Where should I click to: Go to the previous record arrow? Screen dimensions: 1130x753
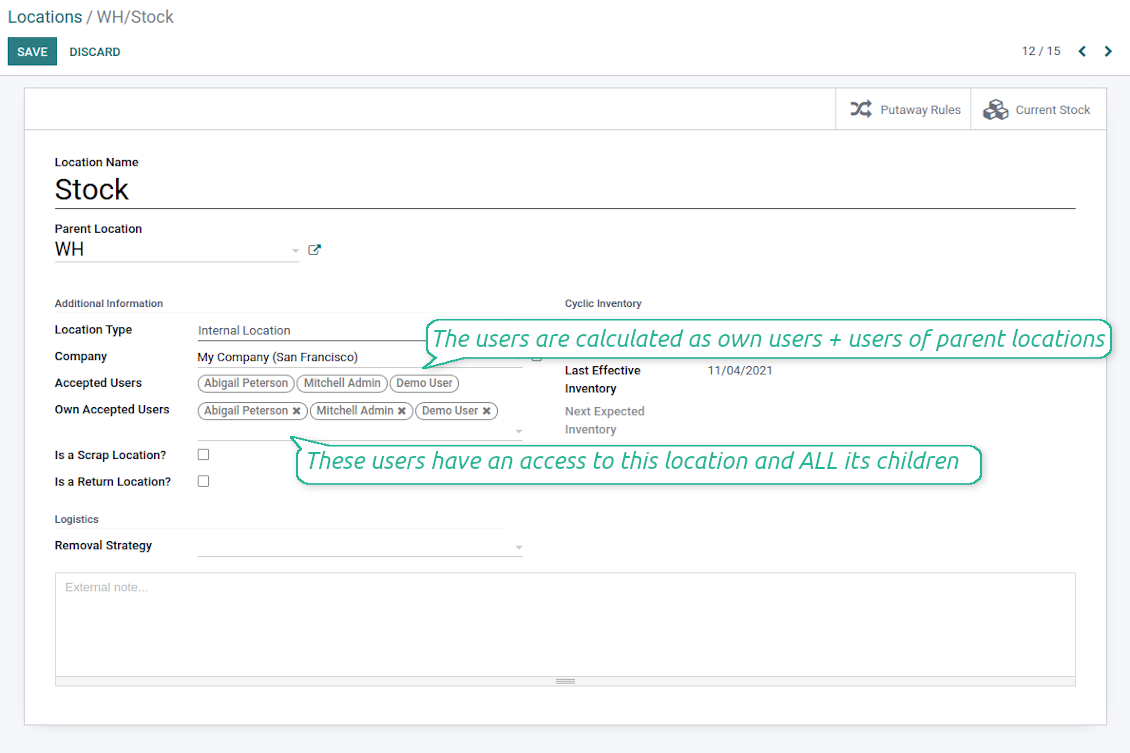(x=1082, y=51)
